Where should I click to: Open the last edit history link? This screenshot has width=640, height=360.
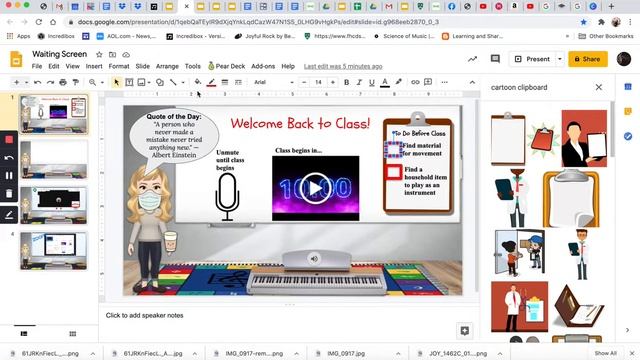(x=343, y=66)
